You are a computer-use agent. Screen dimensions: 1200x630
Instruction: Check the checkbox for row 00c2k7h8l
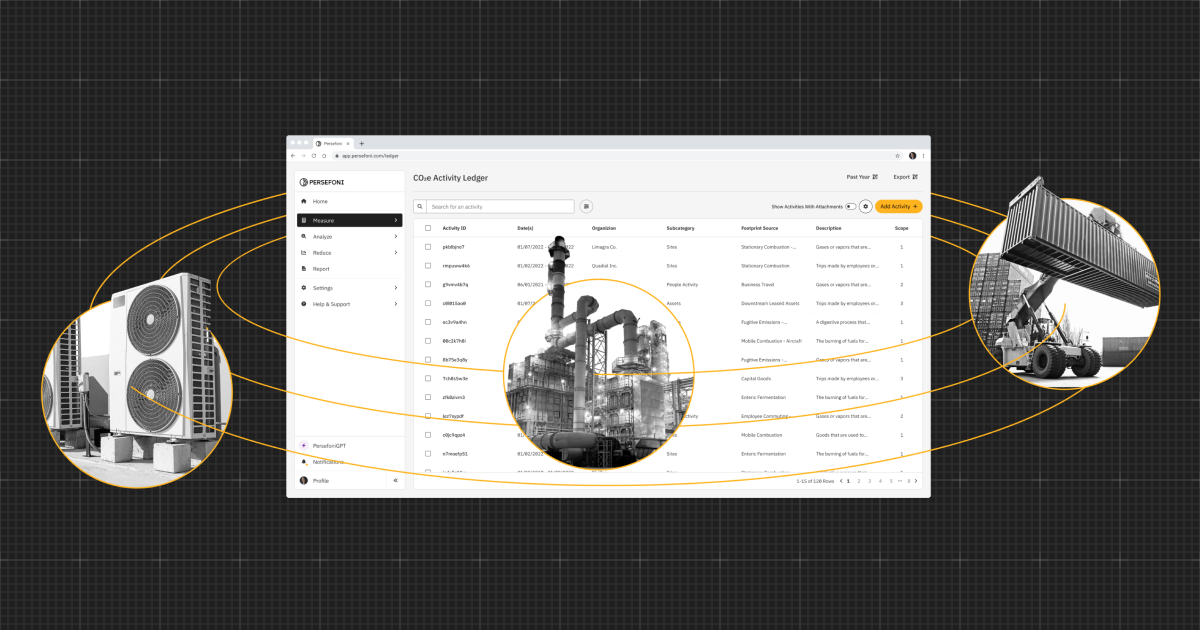point(428,340)
